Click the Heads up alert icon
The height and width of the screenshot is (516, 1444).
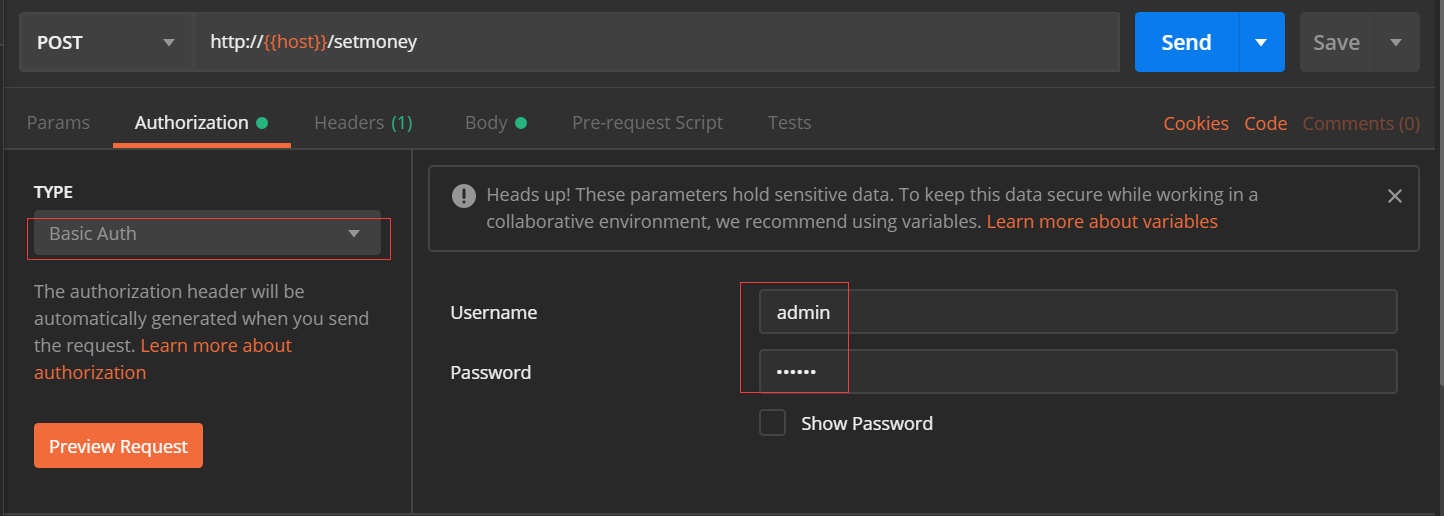(463, 195)
